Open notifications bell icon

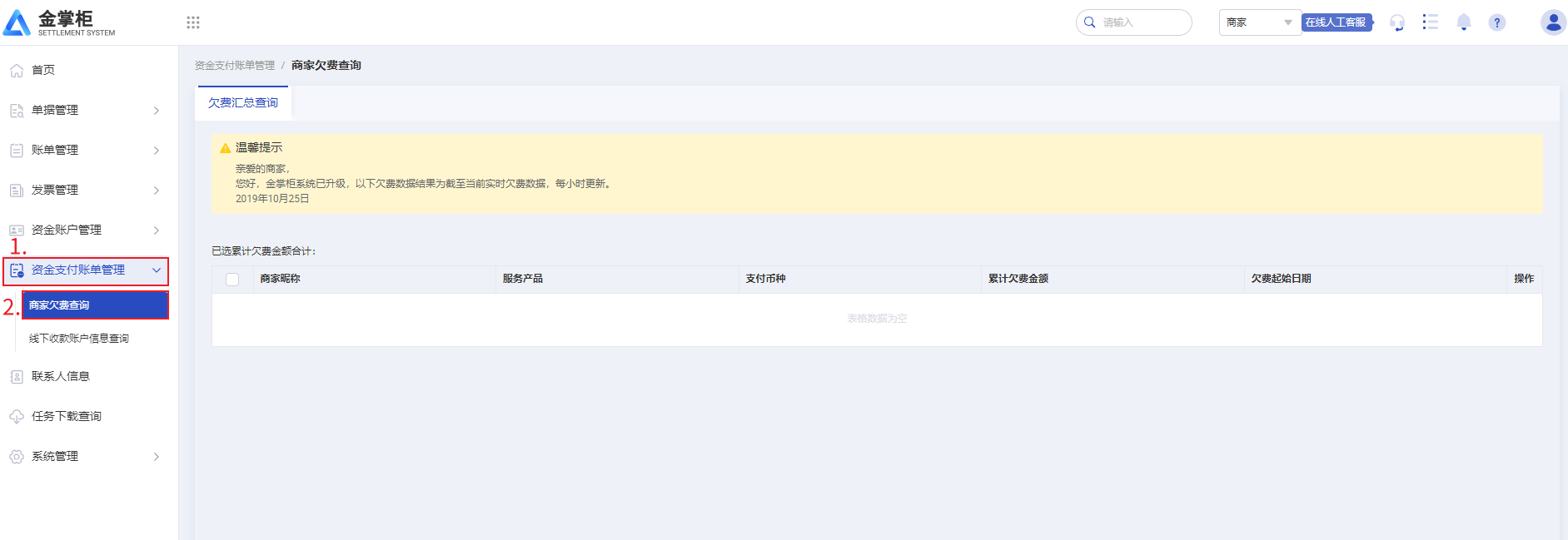pos(1463,22)
